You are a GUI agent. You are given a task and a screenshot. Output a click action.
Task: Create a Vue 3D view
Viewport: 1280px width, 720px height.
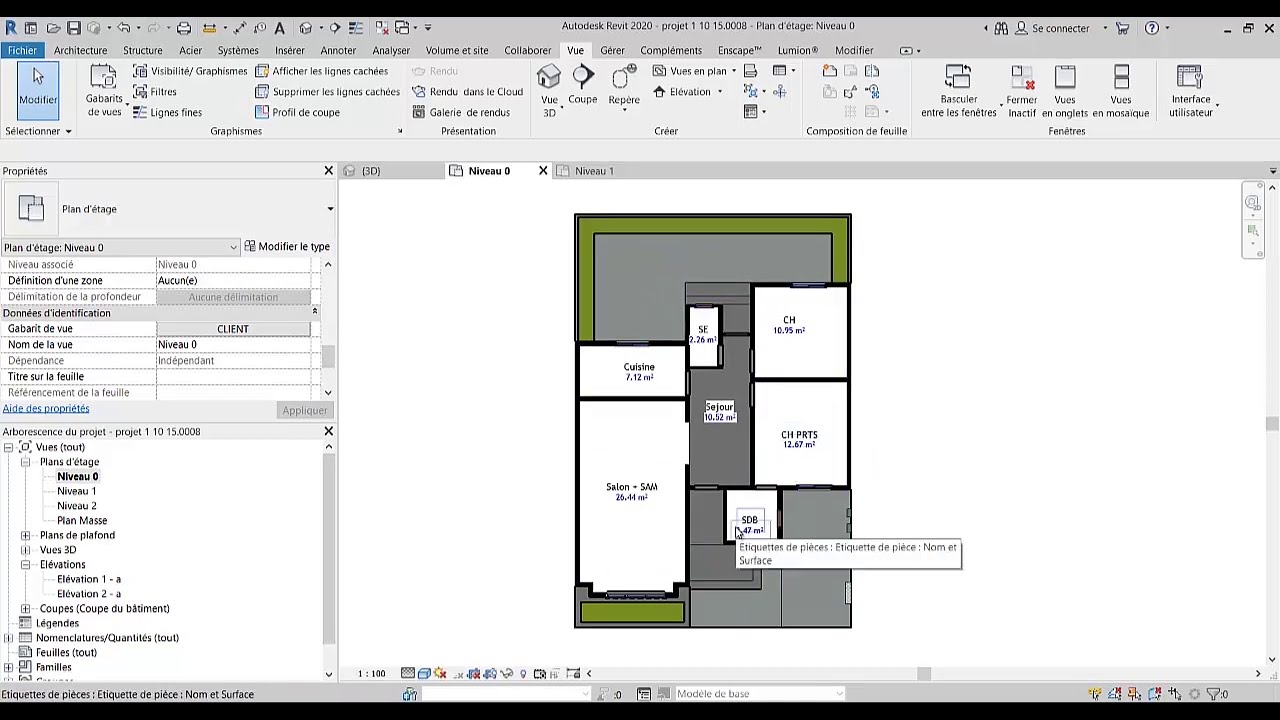[549, 91]
